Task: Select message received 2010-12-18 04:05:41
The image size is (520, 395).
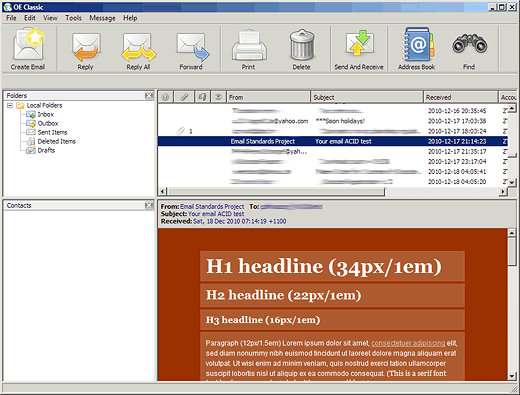Action: (x=333, y=172)
